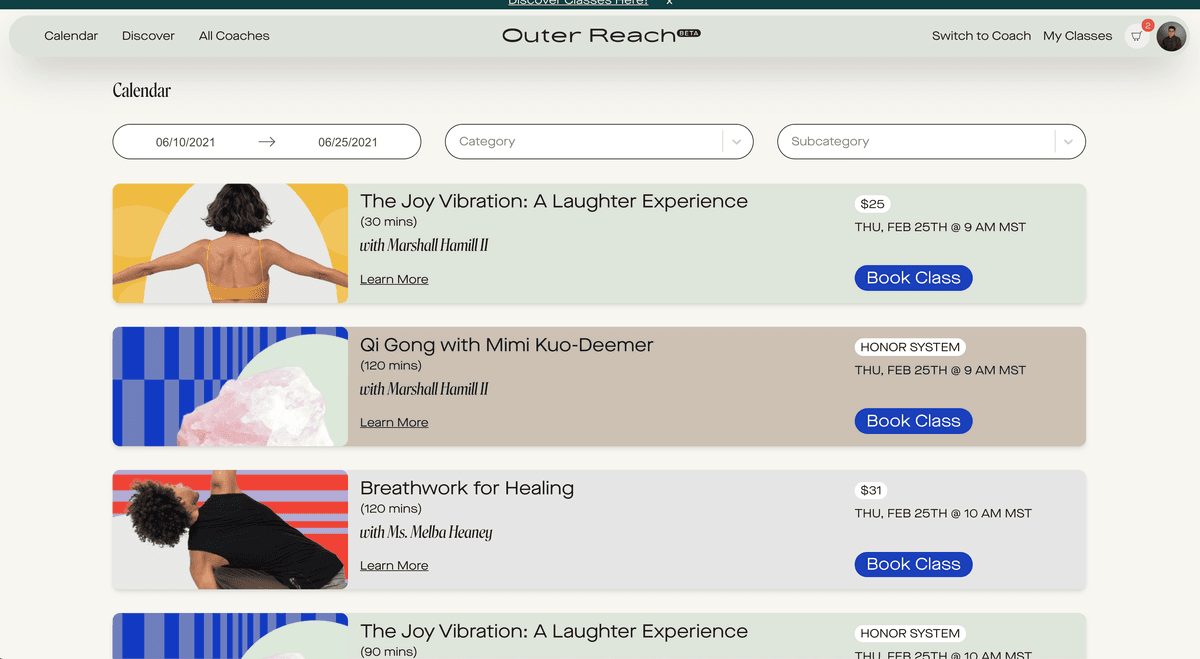This screenshot has width=1200, height=659.
Task: Learn More about Qi Gong class
Action: pos(394,423)
